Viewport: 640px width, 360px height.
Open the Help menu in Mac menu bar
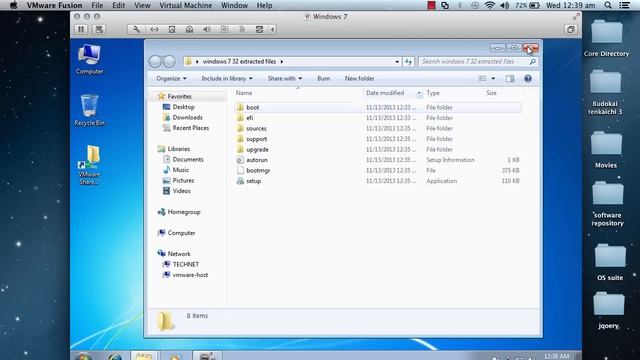[x=264, y=5]
